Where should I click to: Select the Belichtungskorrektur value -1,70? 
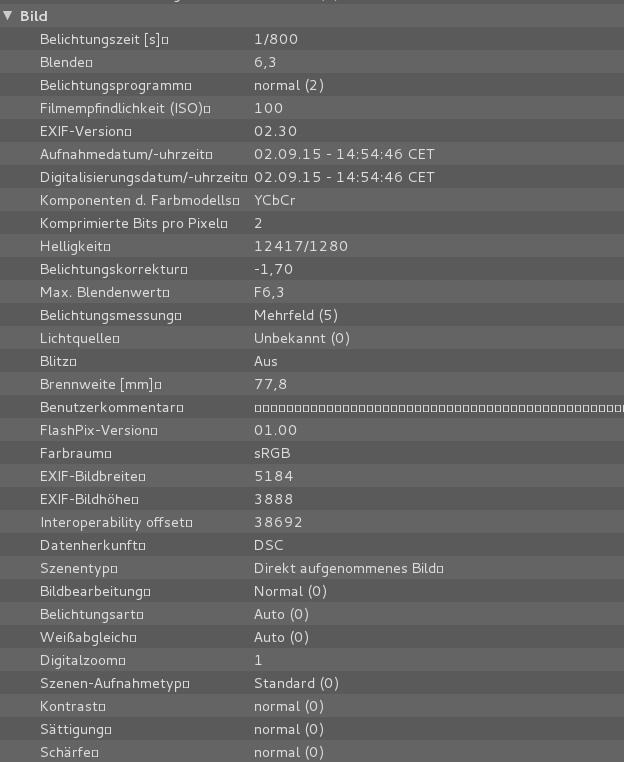click(x=272, y=269)
